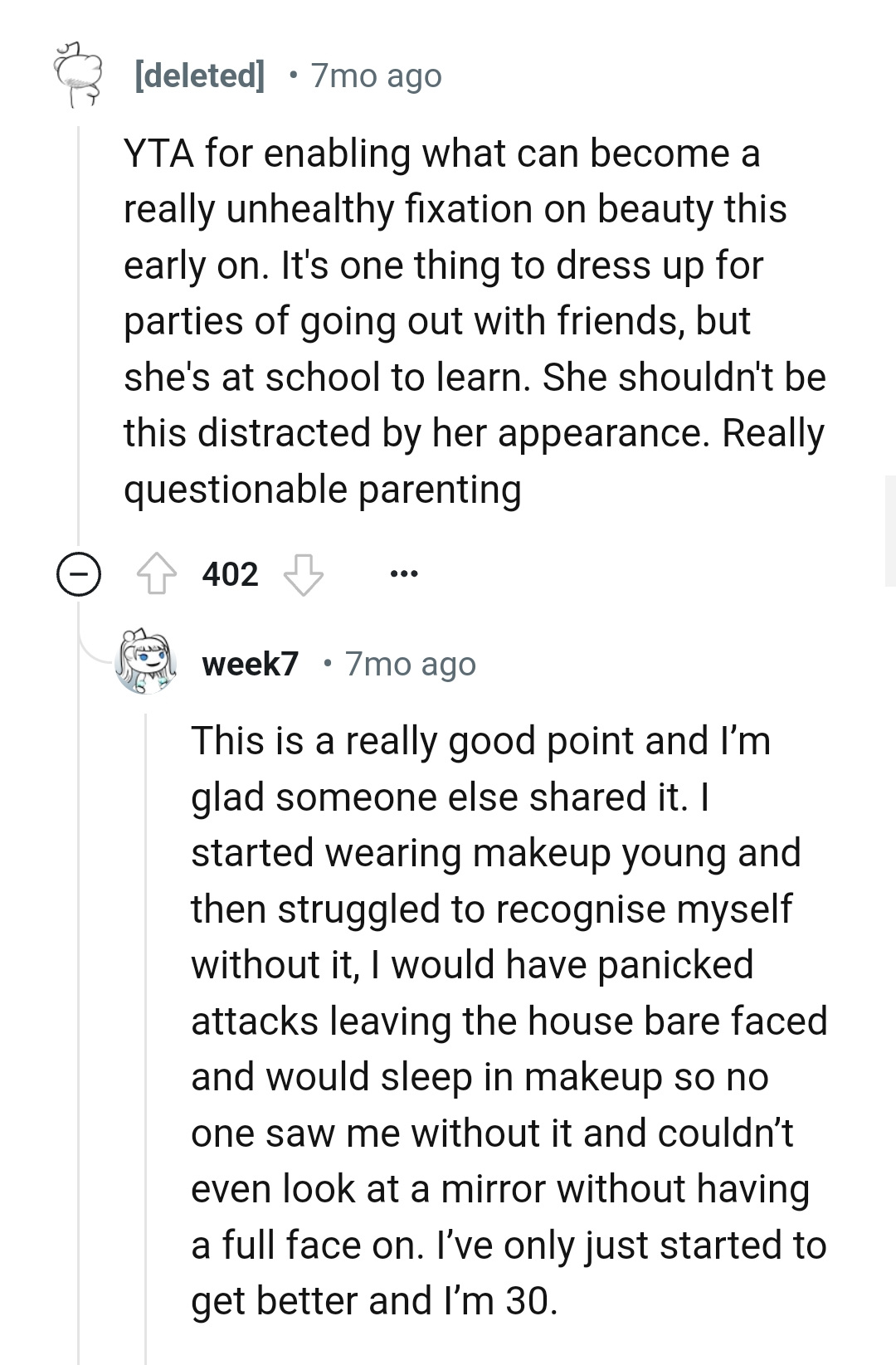Image resolution: width=896 pixels, height=1365 pixels.
Task: Open week7's user profile
Action: [x=251, y=663]
